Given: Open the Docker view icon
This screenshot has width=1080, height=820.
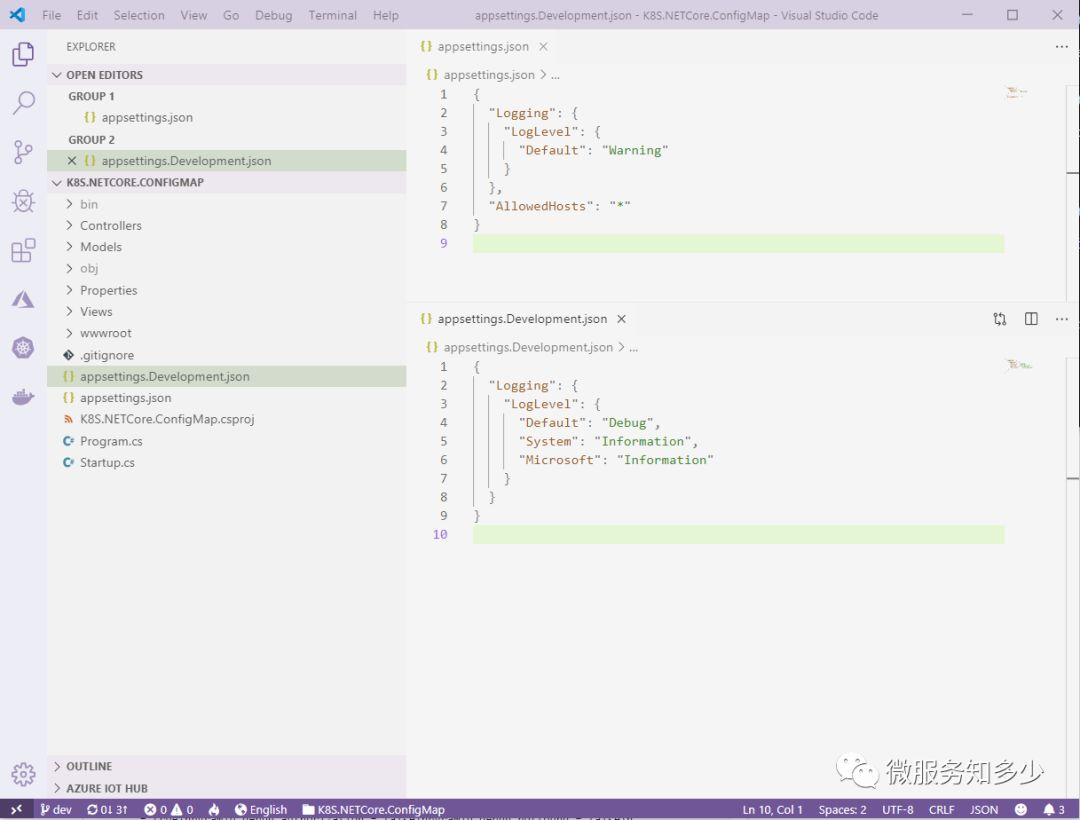Looking at the screenshot, I should click(23, 397).
